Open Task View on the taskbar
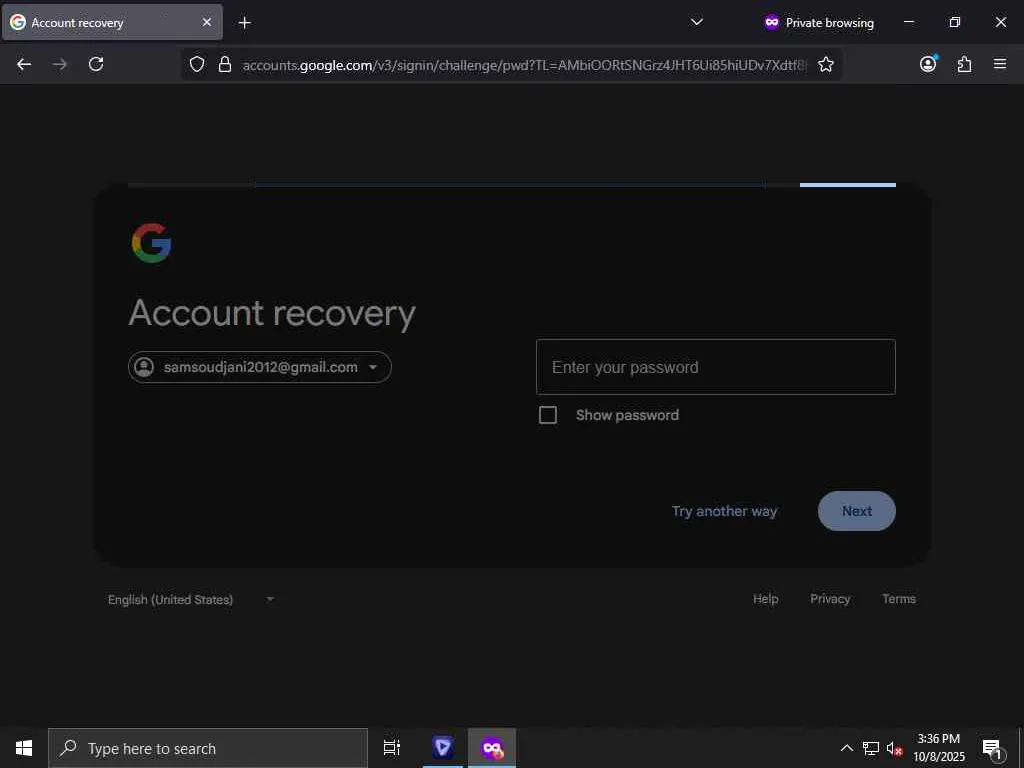 pos(392,748)
